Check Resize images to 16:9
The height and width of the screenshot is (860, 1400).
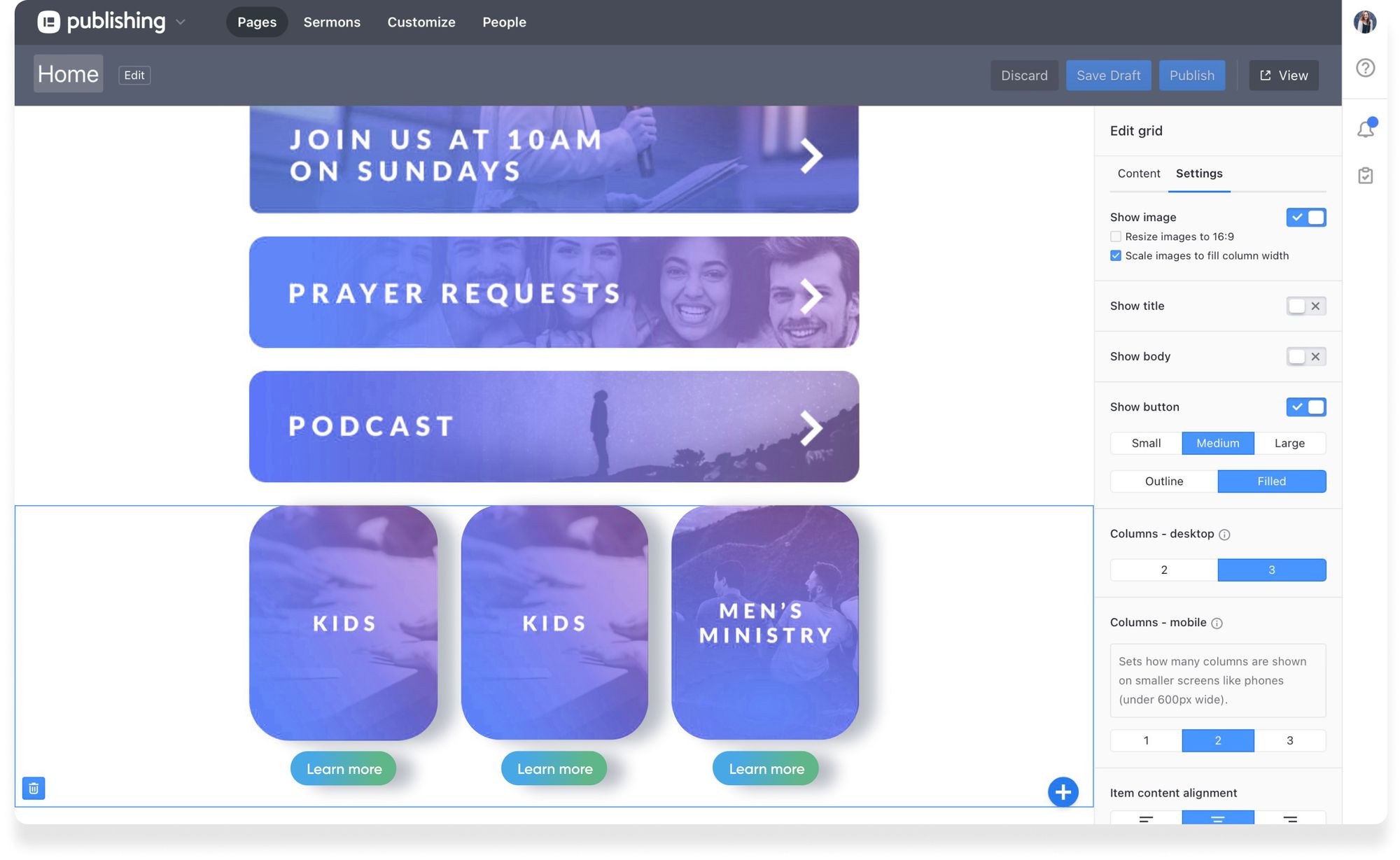click(1116, 237)
